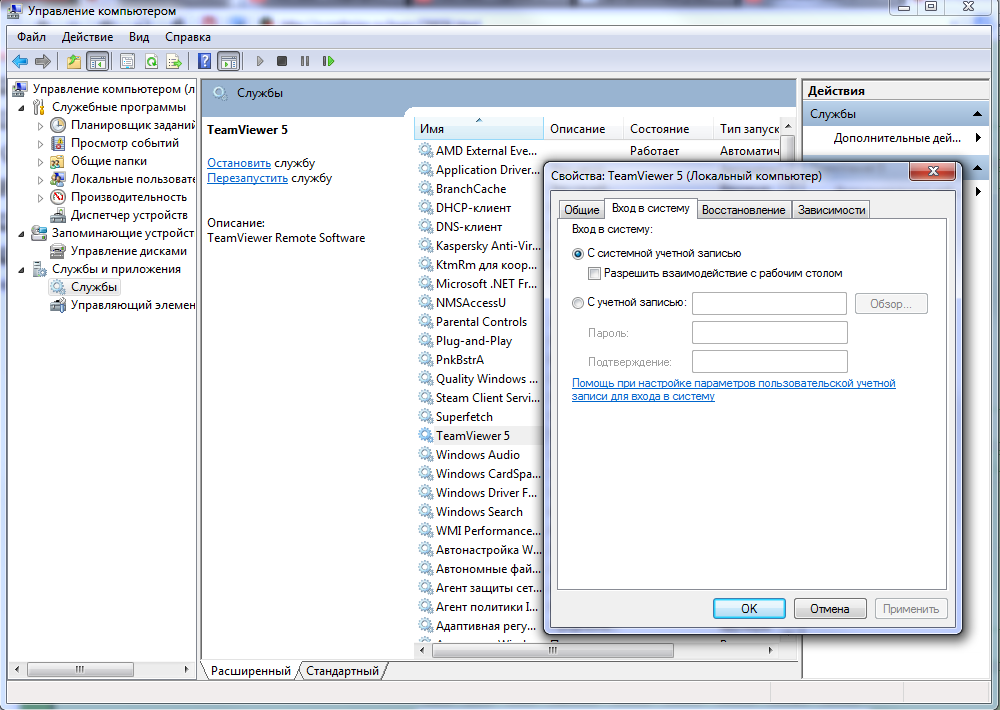Image resolution: width=1000 pixels, height=710 pixels.
Task: Expand the Локальные пользователи node
Action: tap(40, 179)
